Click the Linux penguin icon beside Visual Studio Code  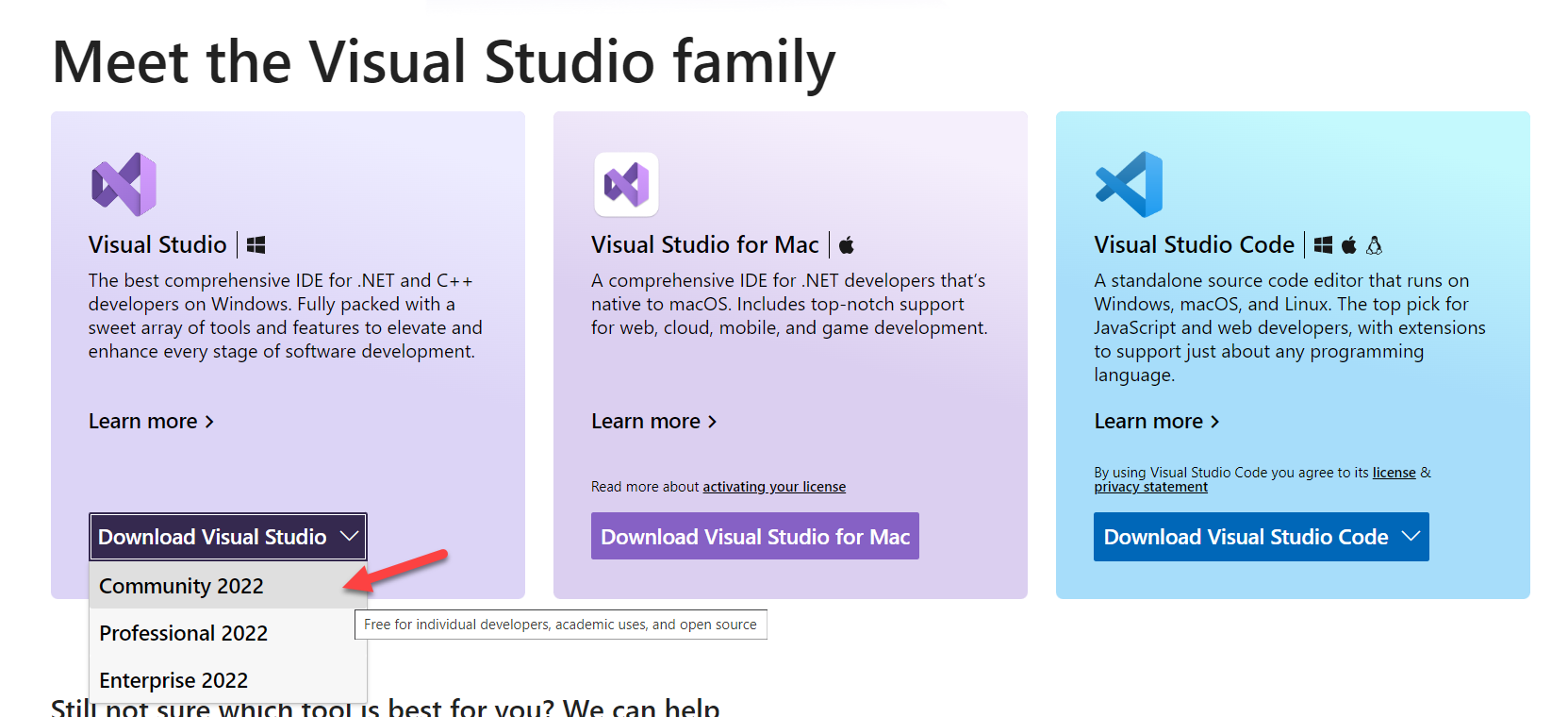(1375, 245)
